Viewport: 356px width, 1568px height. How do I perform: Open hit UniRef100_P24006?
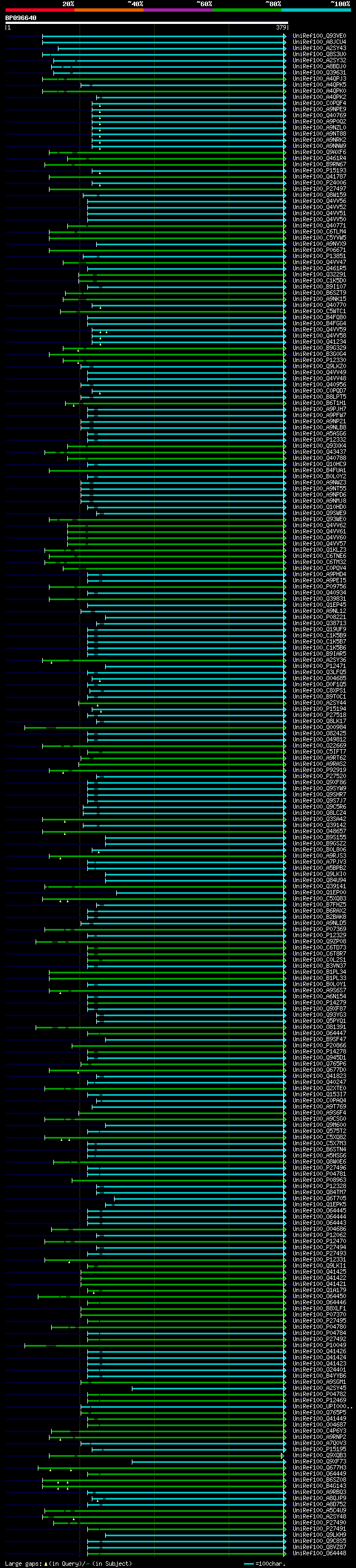coord(319,182)
